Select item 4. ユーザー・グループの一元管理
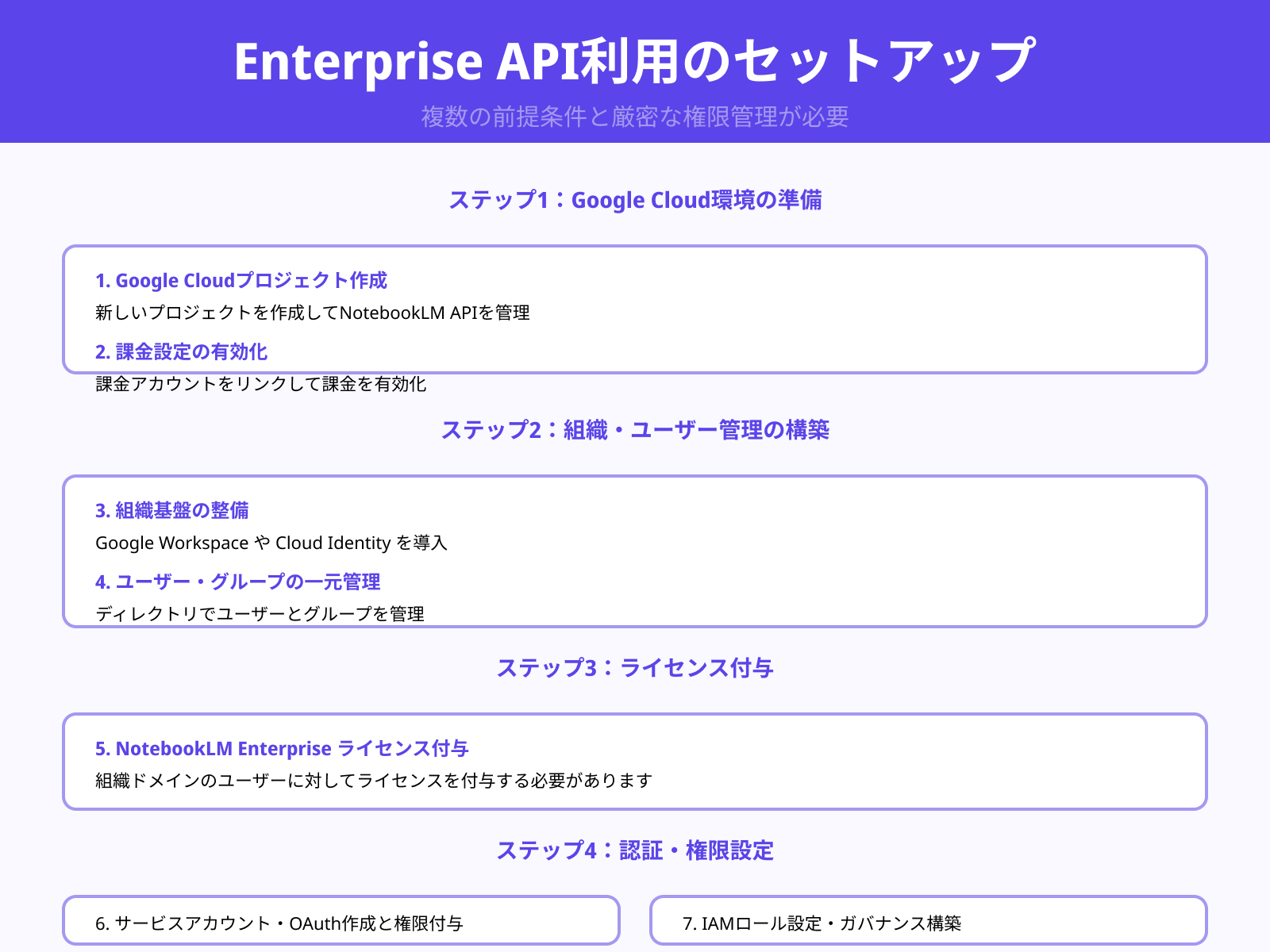This screenshot has height=952, width=1270. [x=238, y=582]
